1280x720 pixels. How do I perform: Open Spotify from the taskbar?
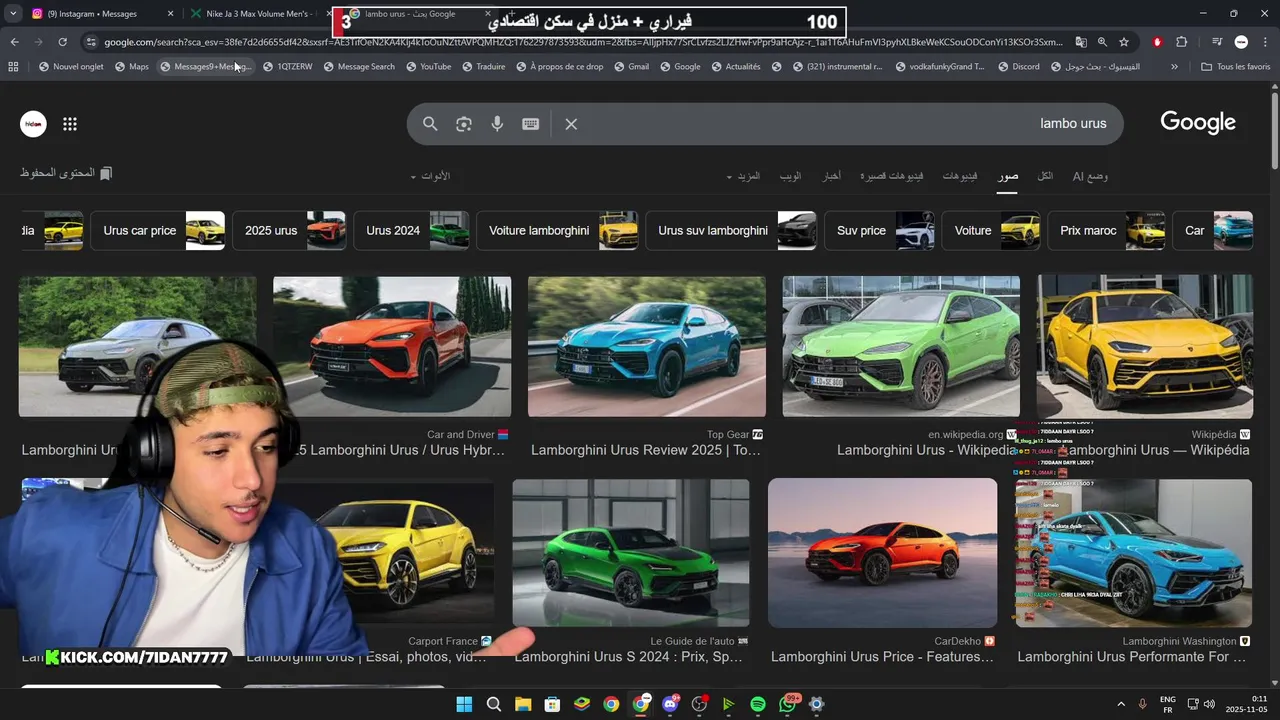click(758, 704)
